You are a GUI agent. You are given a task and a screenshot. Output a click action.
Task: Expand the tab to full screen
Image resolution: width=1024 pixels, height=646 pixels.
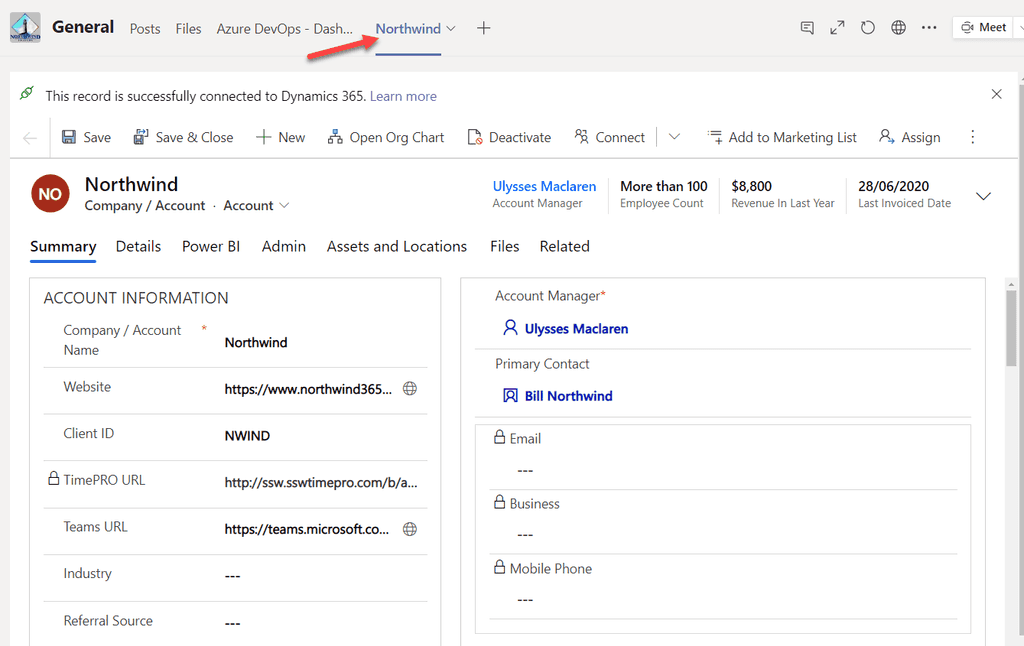[x=837, y=28]
